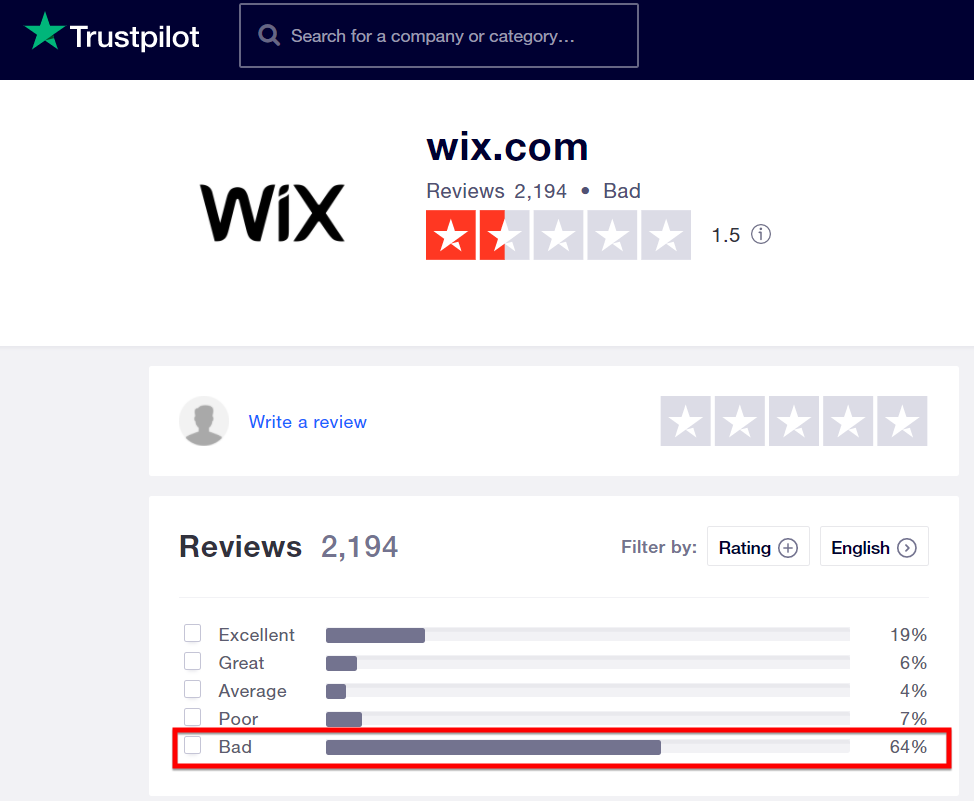Click the first red star in wix.com's rating
The height and width of the screenshot is (801, 974).
coord(451,235)
